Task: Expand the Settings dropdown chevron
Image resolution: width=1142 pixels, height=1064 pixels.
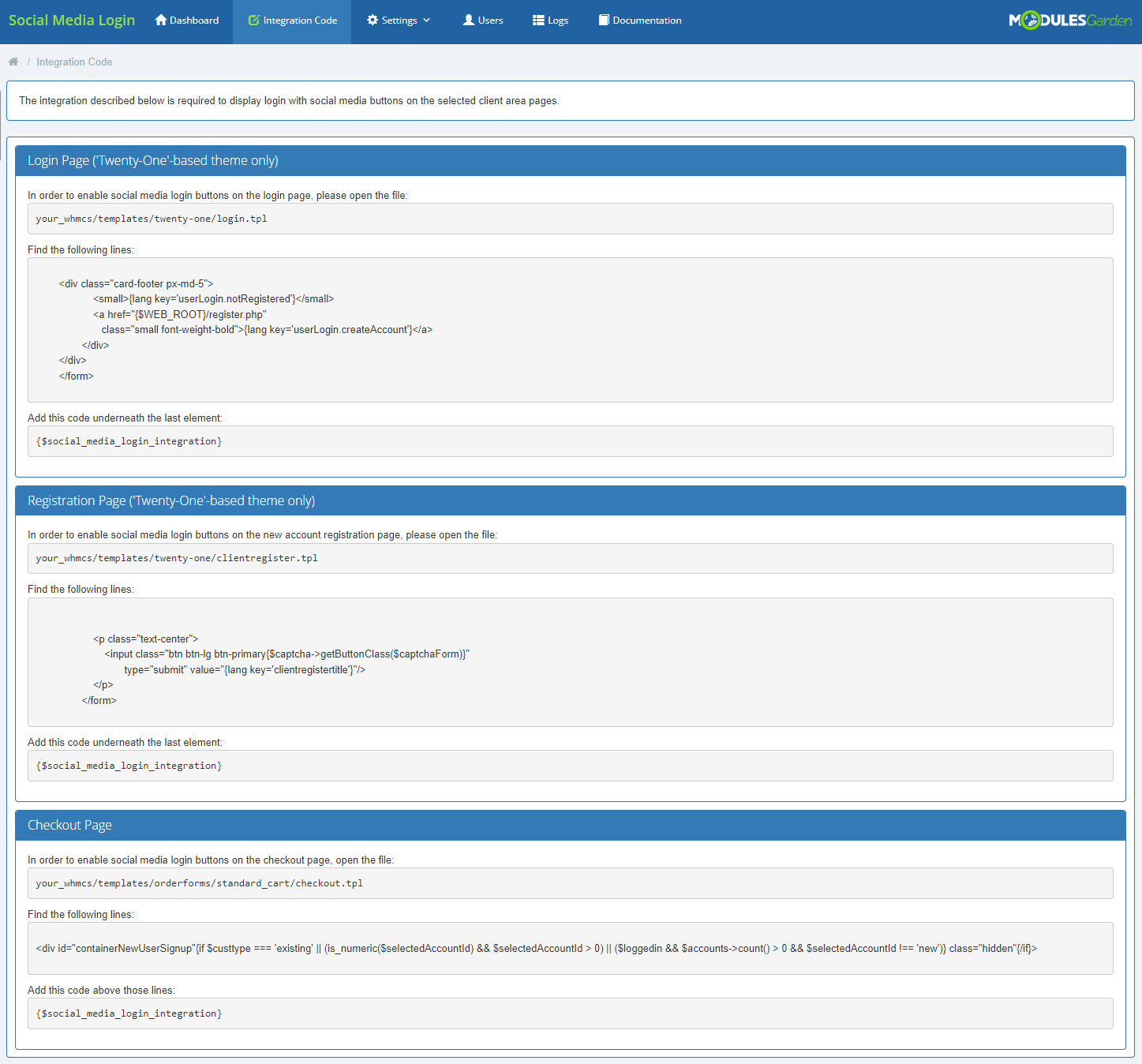Action: pos(427,20)
